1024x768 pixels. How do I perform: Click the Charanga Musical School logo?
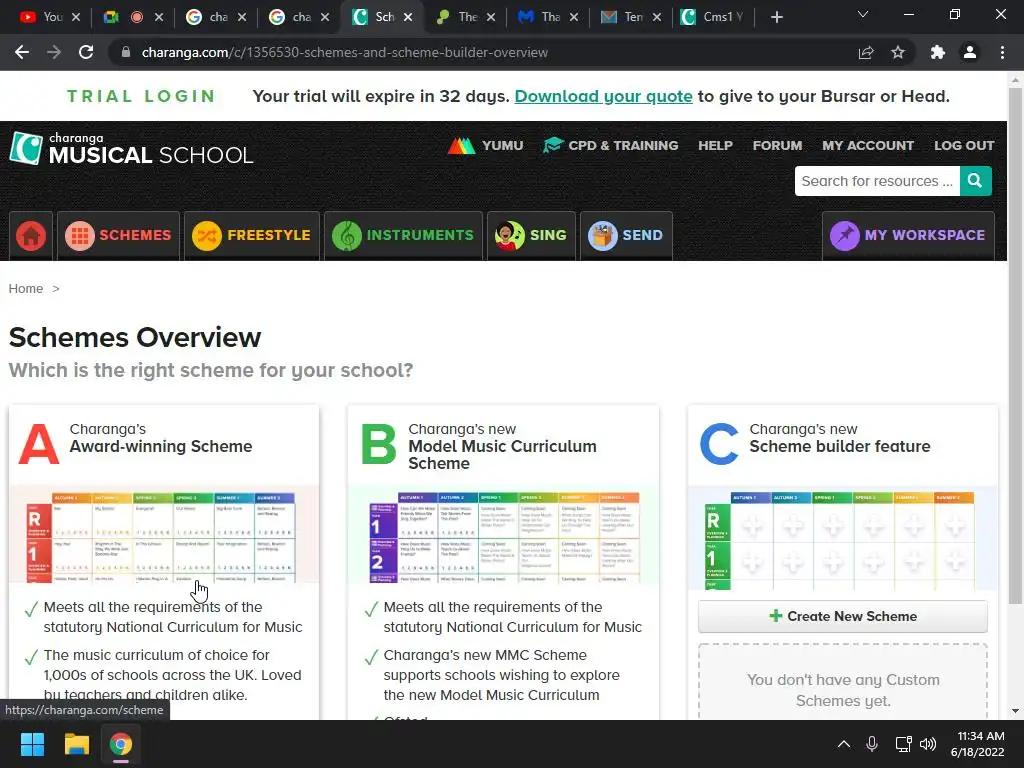[131, 148]
